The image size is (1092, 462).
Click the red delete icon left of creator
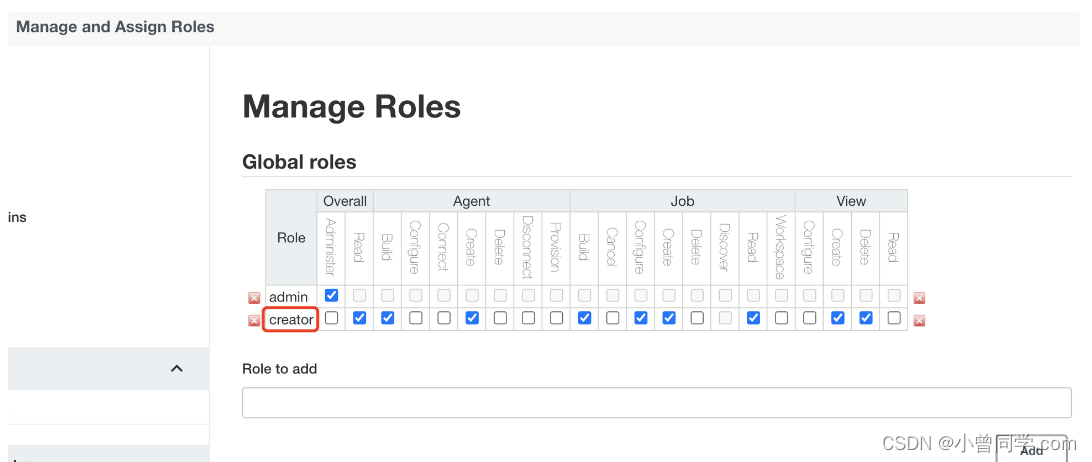pos(254,321)
